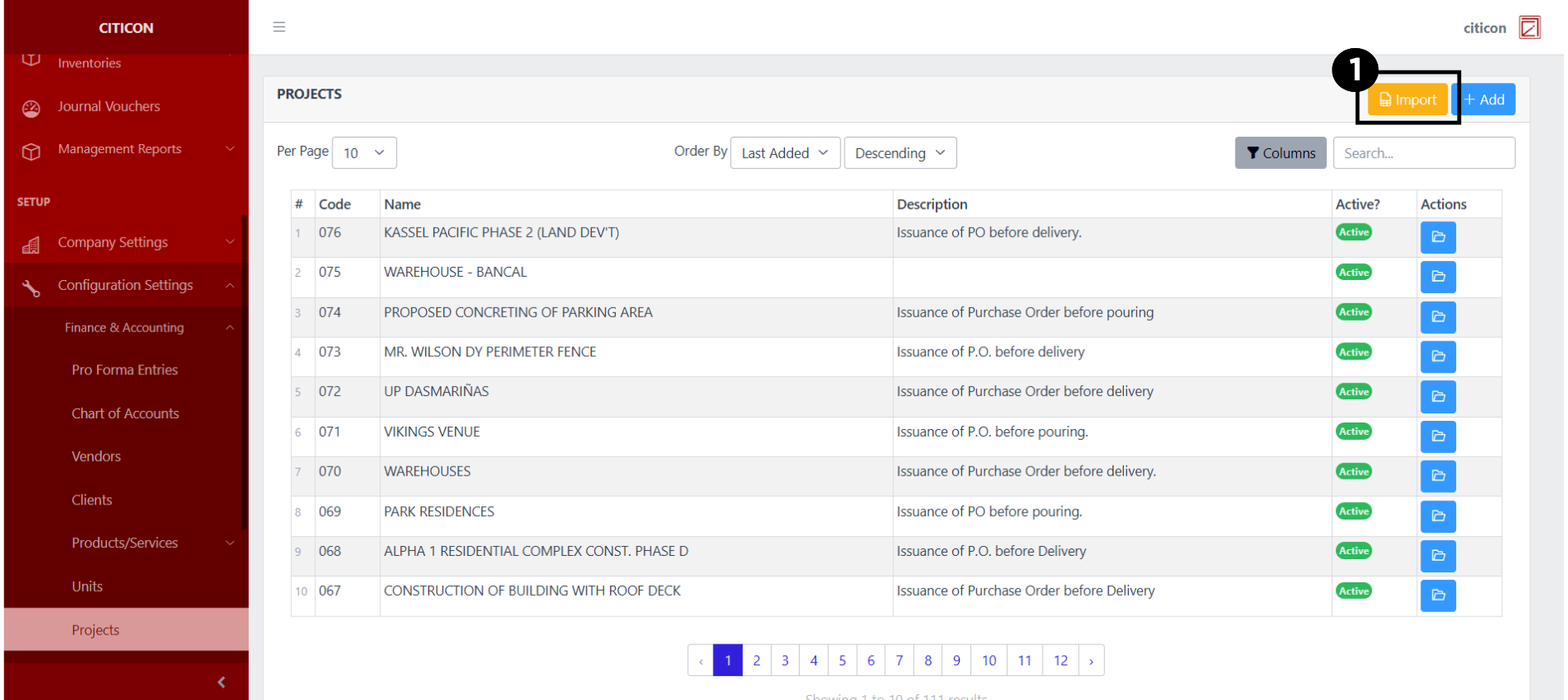Open folder action for VIKINGS VENUE row

(x=1437, y=437)
